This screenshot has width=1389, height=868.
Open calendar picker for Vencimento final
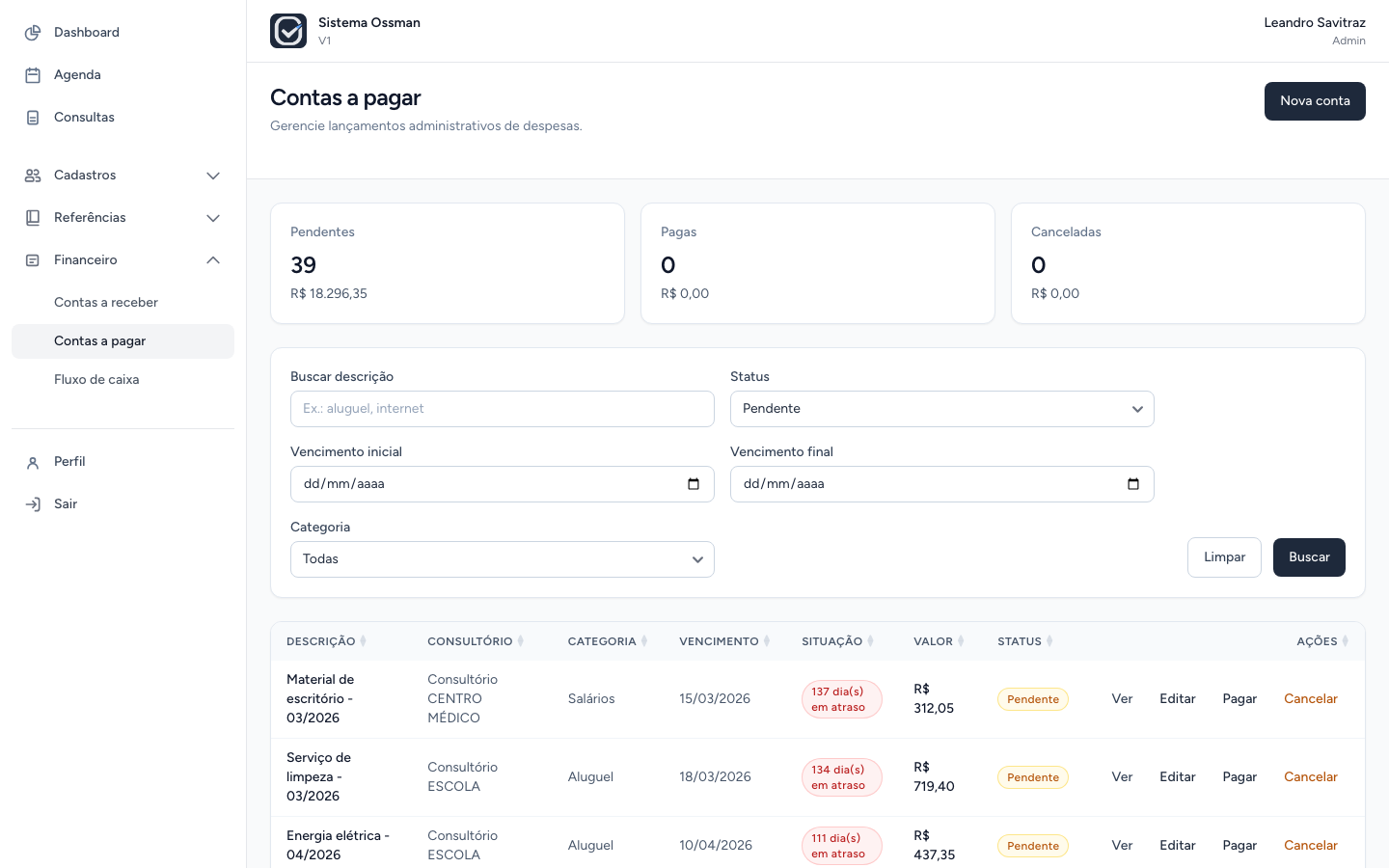[1133, 484]
